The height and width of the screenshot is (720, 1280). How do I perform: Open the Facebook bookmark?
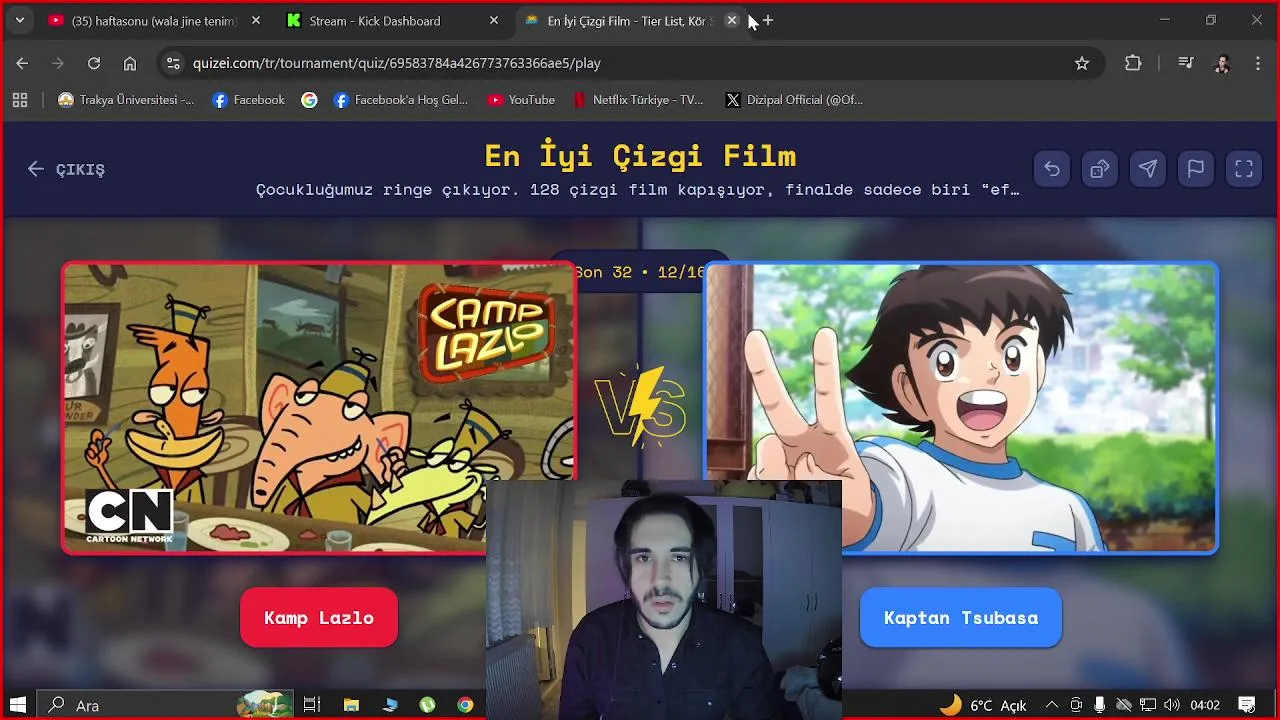click(x=249, y=100)
